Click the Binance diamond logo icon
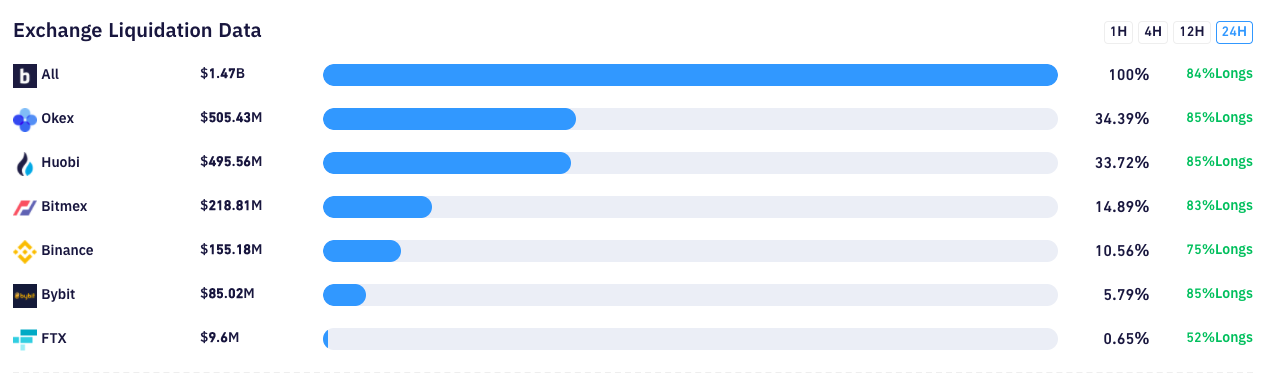1277x373 pixels. (x=25, y=252)
